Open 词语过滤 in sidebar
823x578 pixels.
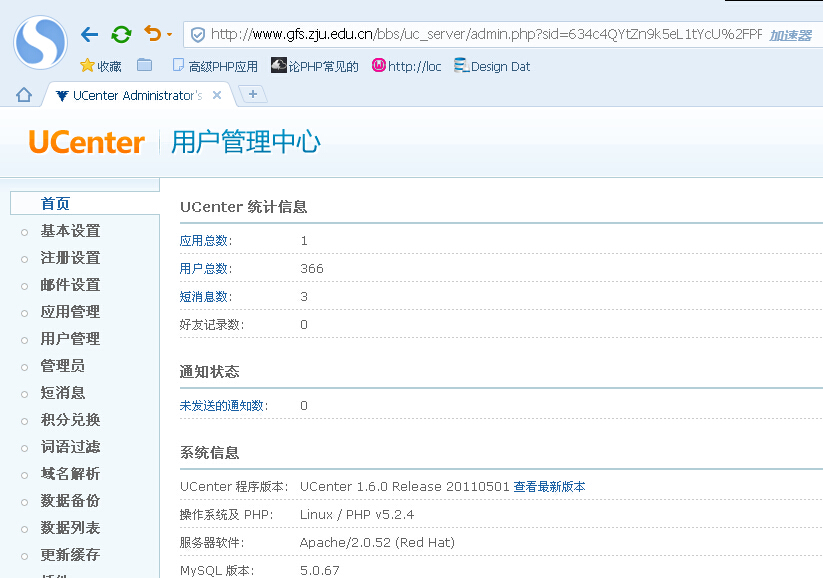point(70,447)
